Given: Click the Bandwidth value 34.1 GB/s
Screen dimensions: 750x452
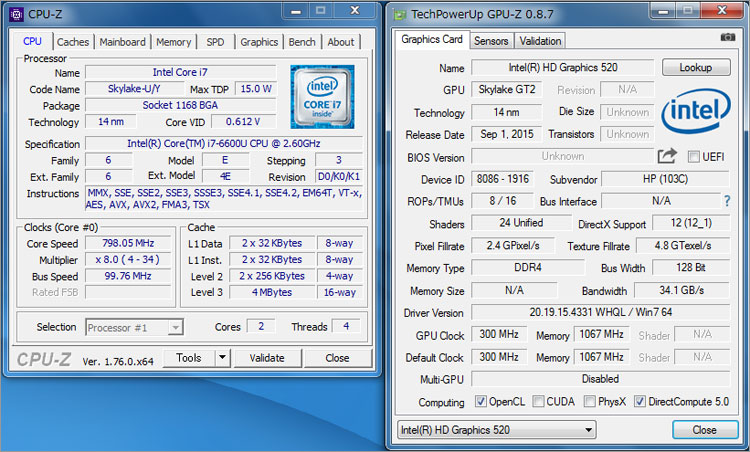Looking at the screenshot, I should 682,290.
